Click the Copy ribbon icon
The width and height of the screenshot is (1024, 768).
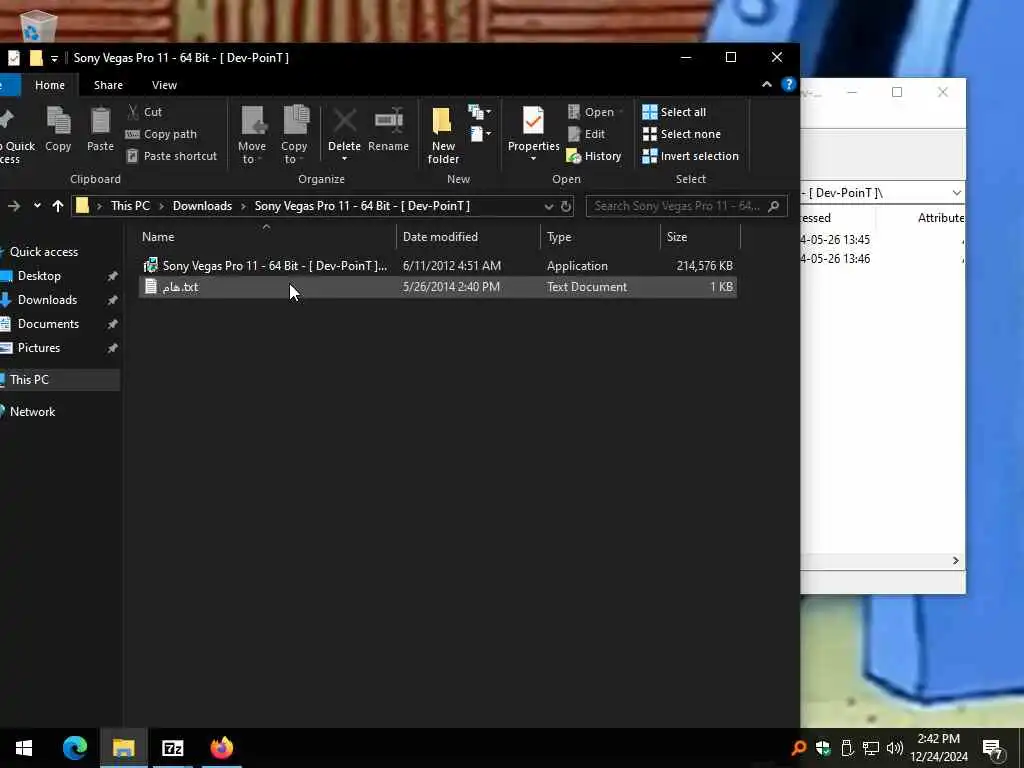point(58,129)
